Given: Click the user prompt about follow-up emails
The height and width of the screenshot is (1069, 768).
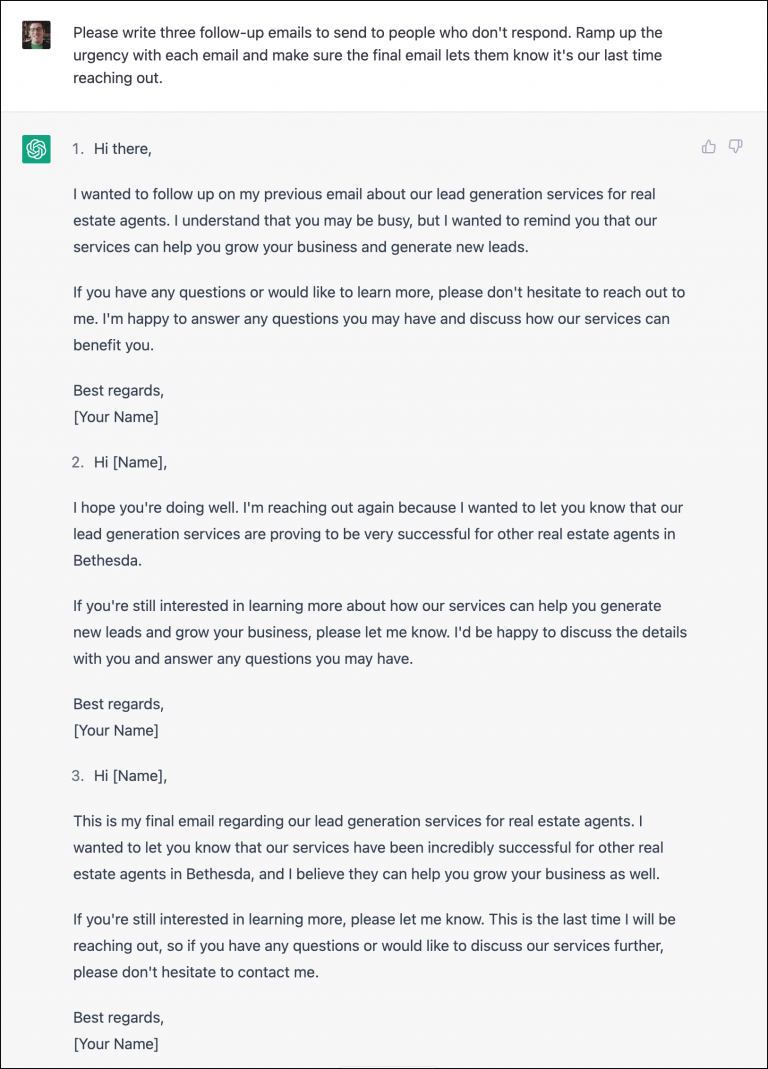Looking at the screenshot, I should coord(368,55).
